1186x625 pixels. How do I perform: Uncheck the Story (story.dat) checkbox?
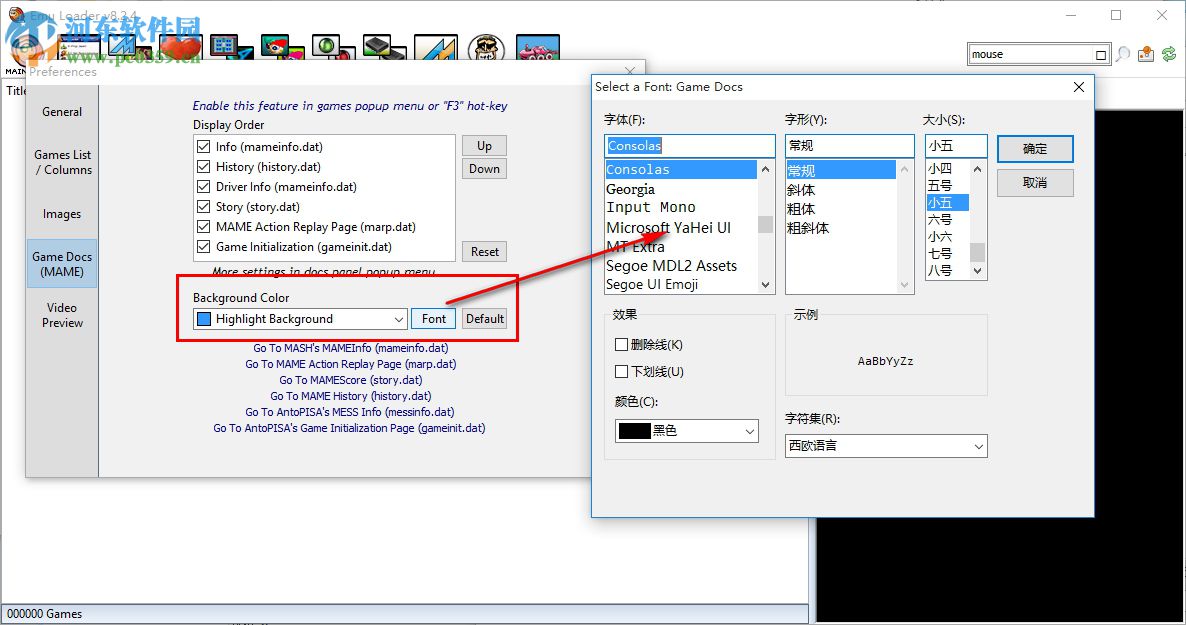point(203,207)
